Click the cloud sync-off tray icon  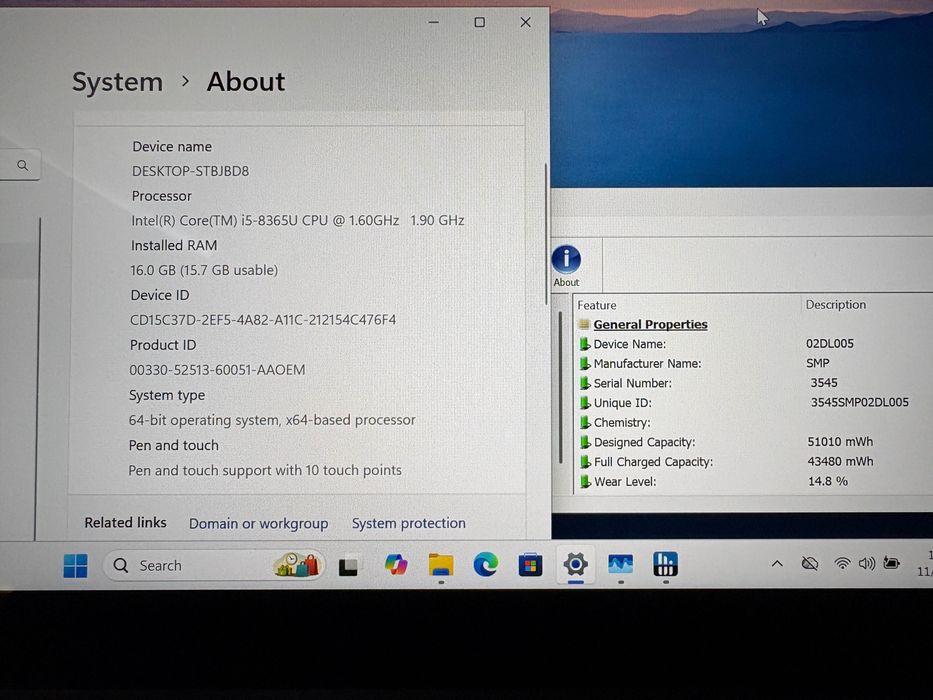pos(810,563)
